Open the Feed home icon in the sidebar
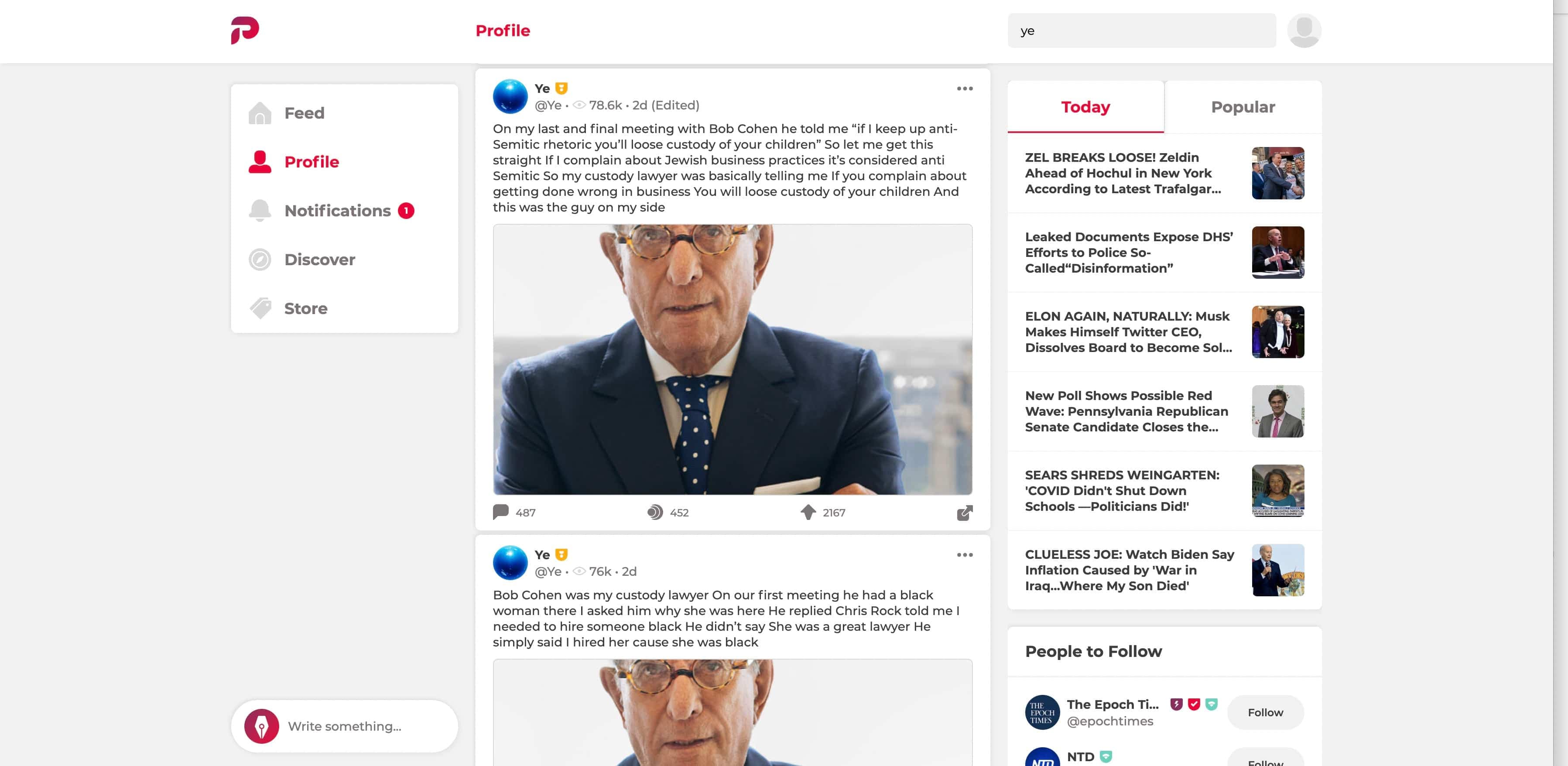Image resolution: width=1568 pixels, height=766 pixels. point(260,113)
